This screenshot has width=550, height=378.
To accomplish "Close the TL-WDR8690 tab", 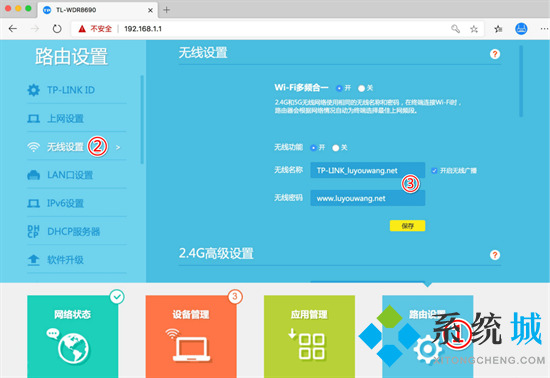I will [x=150, y=10].
